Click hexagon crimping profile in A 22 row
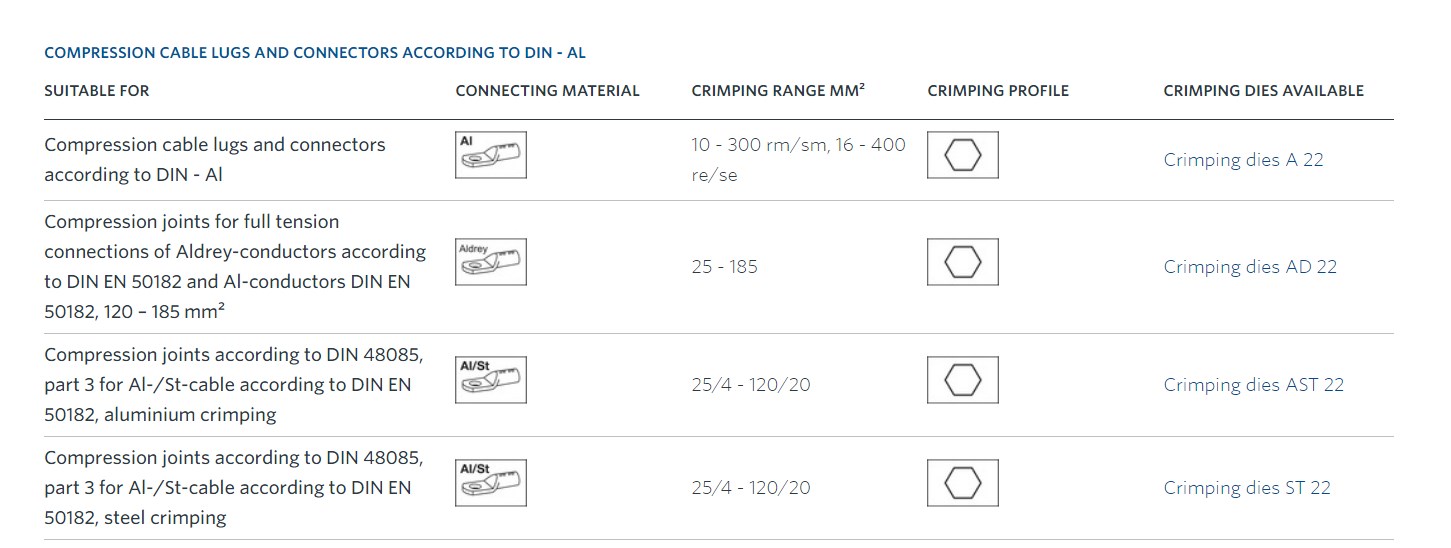 coord(963,155)
